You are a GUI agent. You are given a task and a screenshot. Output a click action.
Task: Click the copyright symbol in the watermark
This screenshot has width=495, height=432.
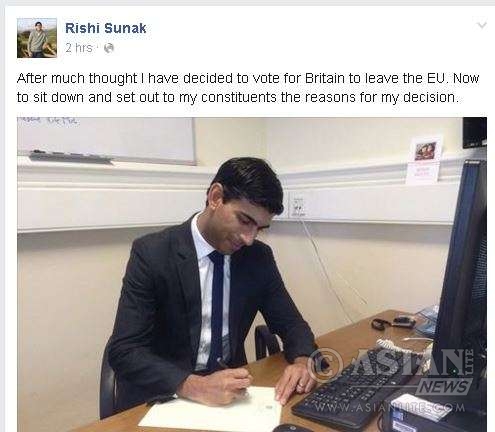324,364
